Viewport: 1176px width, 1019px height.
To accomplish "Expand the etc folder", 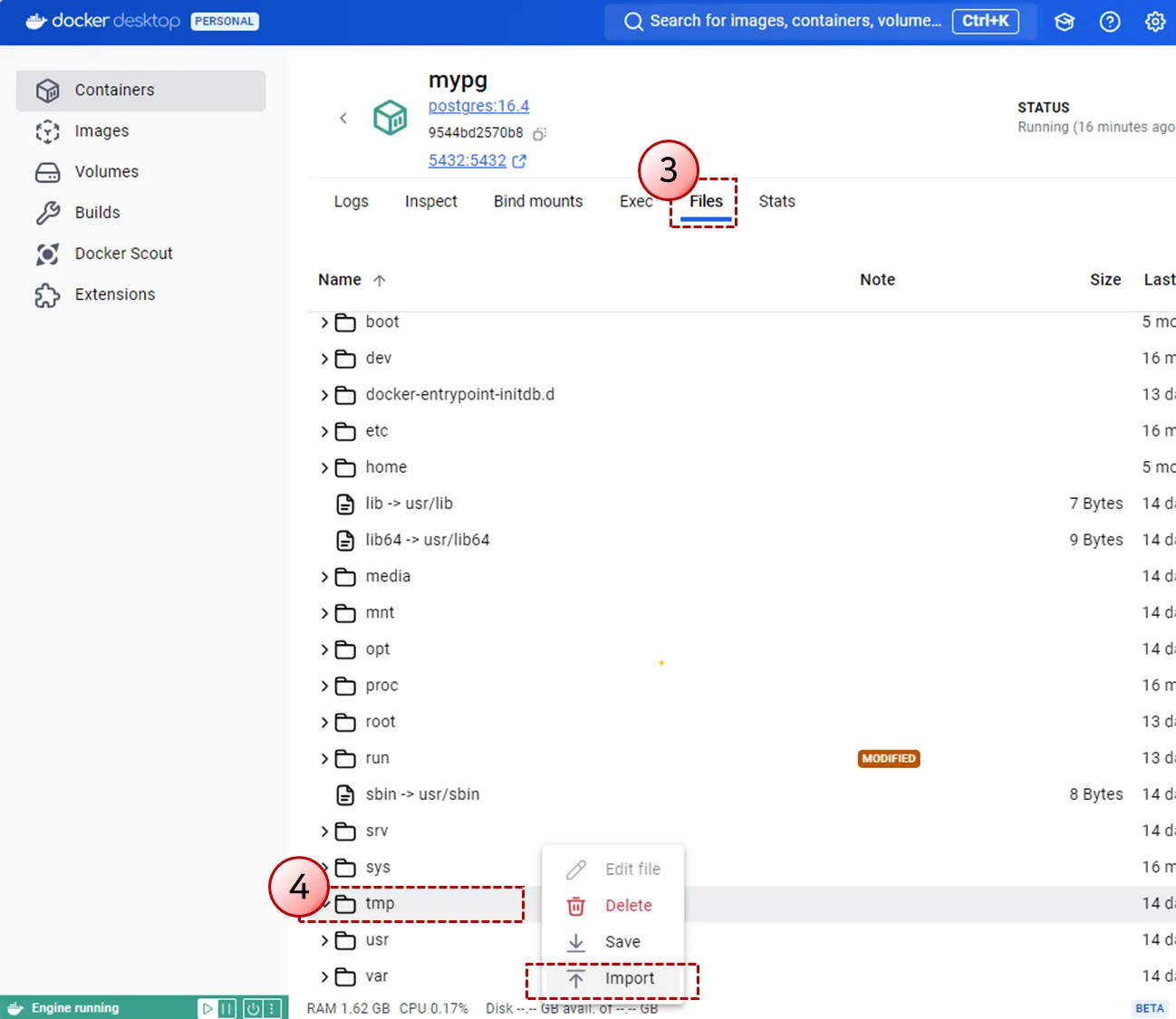I will 324,431.
